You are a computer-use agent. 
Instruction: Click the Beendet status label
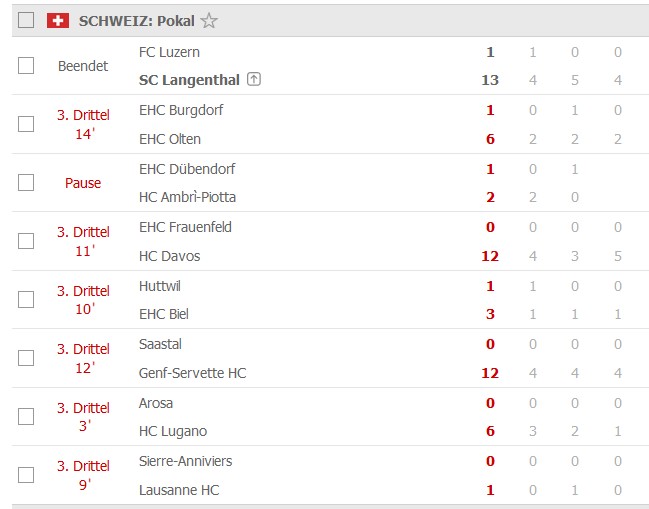tap(83, 66)
